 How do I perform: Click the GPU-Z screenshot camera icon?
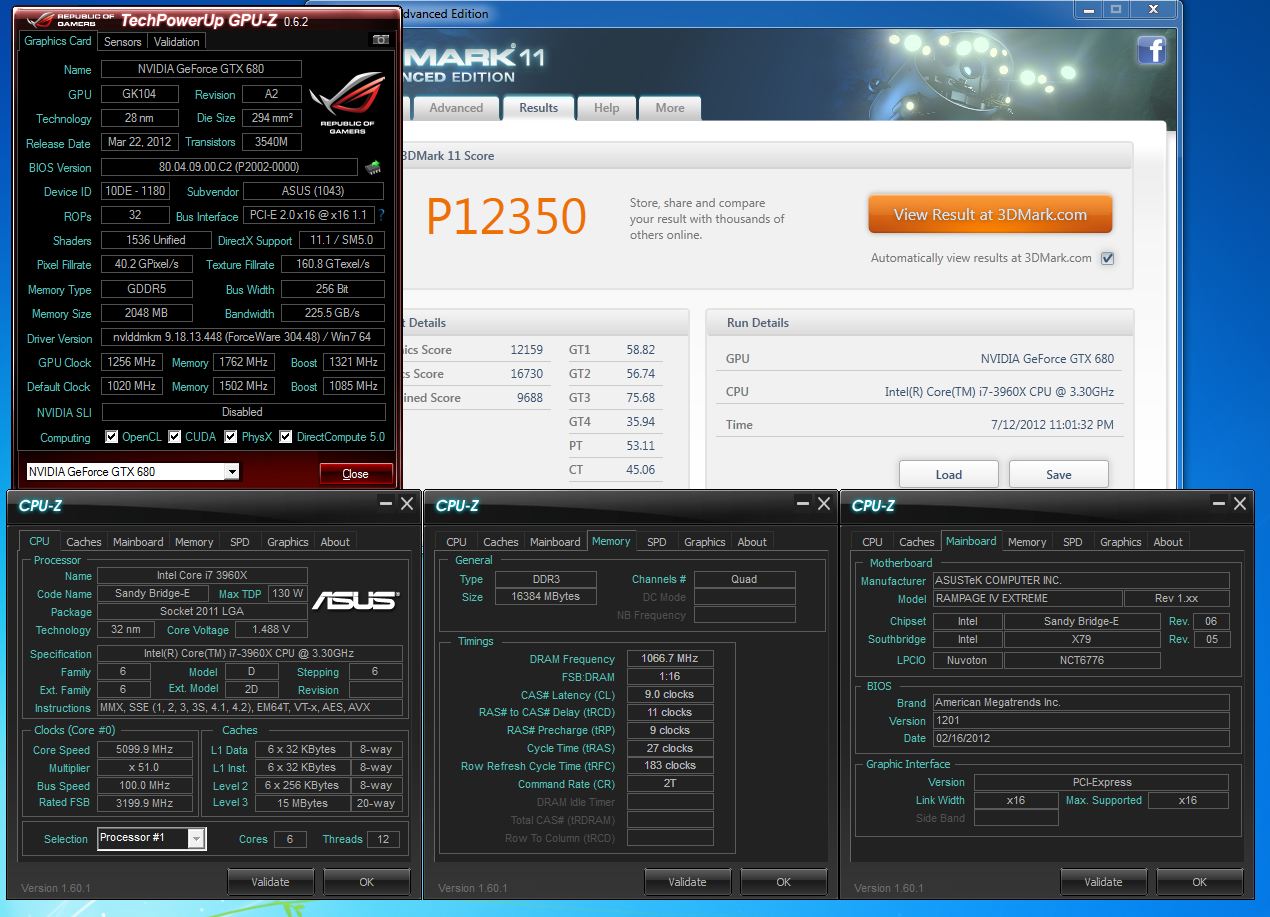click(x=380, y=41)
